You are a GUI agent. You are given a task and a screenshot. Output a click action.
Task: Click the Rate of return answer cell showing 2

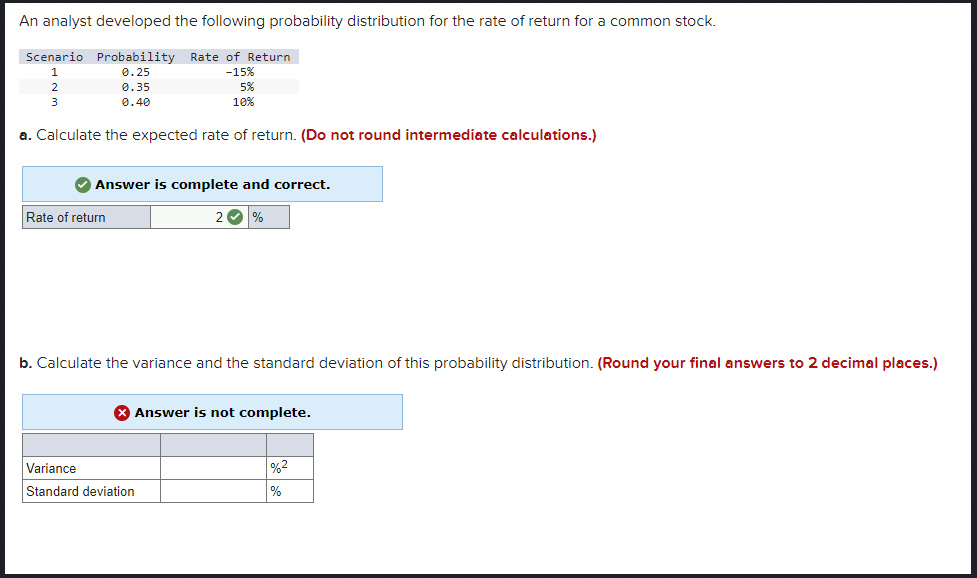click(x=200, y=216)
